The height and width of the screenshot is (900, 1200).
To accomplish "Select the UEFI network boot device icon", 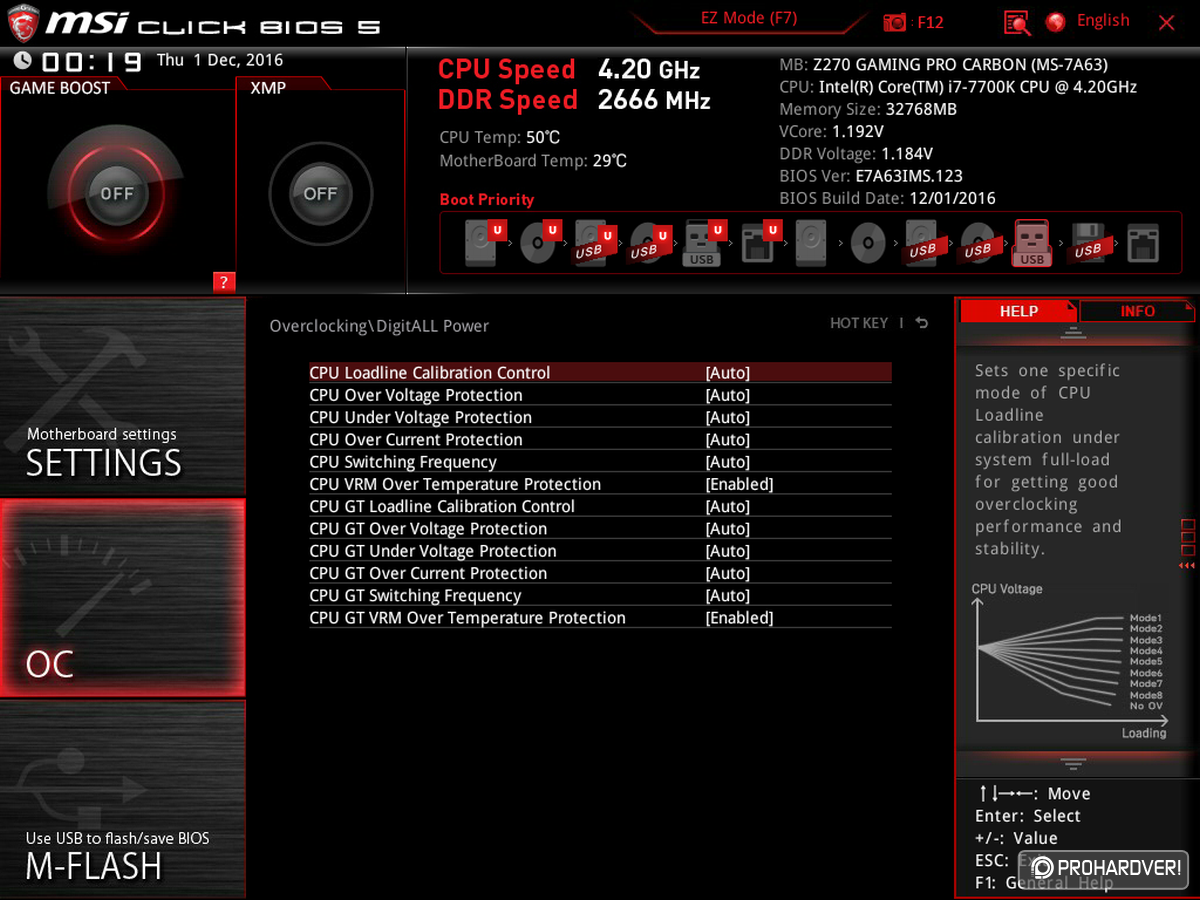I will 759,244.
